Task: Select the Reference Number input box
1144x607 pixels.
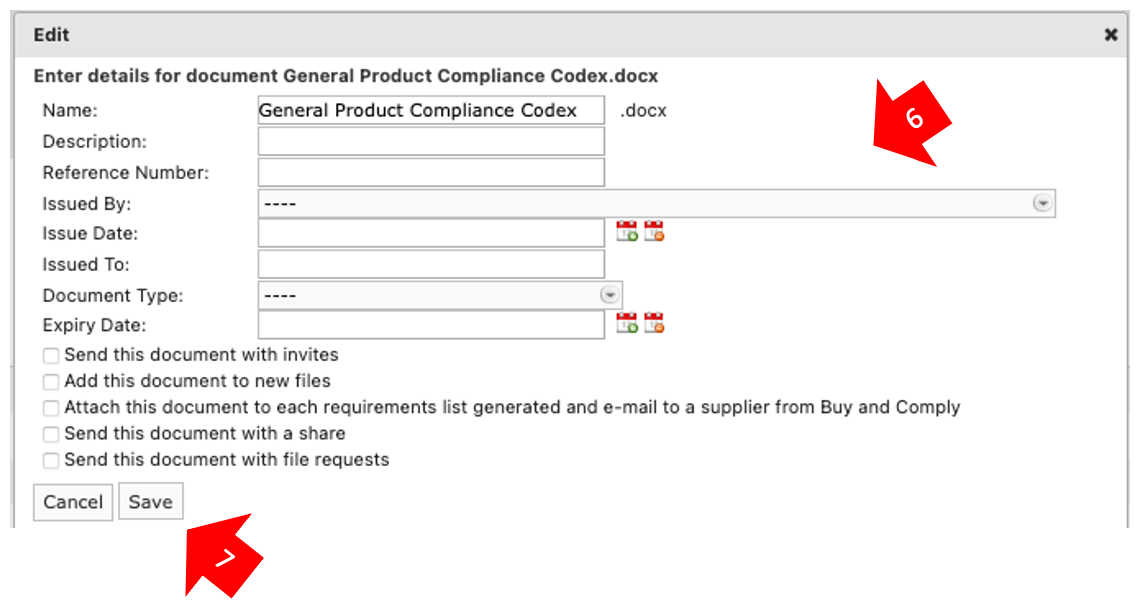Action: point(431,173)
